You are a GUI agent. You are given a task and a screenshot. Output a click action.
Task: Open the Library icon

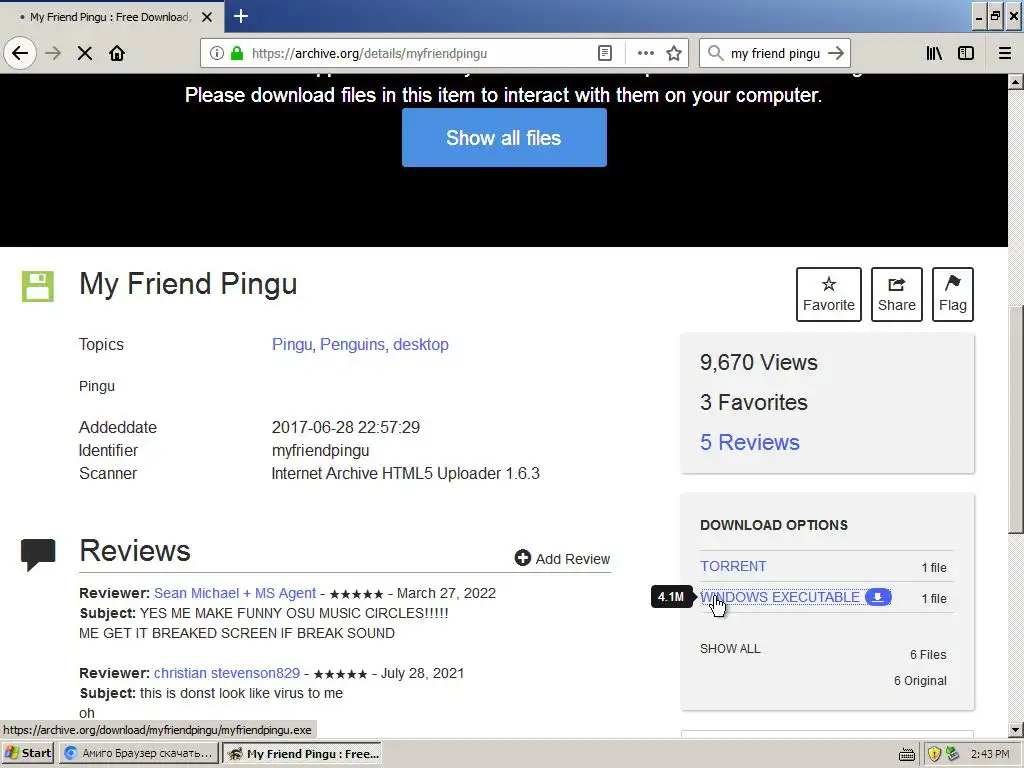[935, 54]
